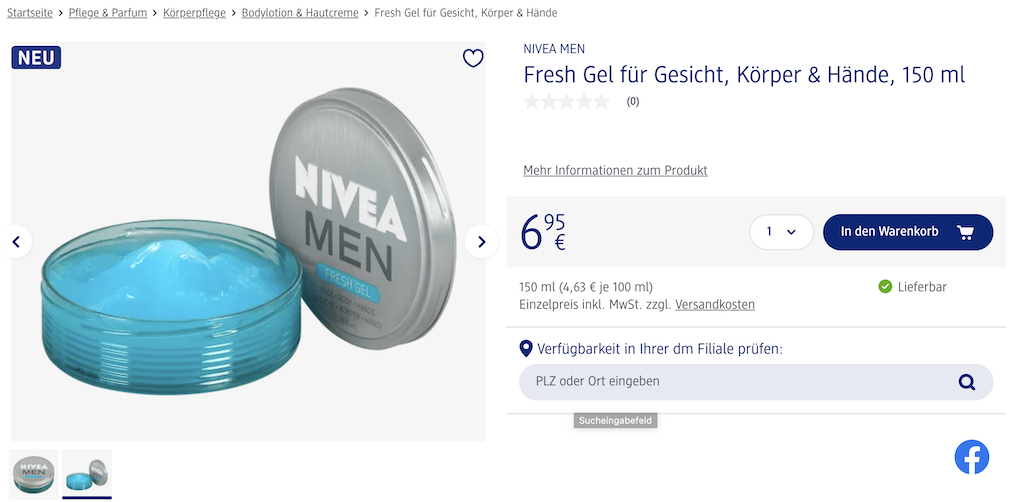Click the star rating row
Image resolution: width=1024 pixels, height=502 pixels.
coord(566,101)
